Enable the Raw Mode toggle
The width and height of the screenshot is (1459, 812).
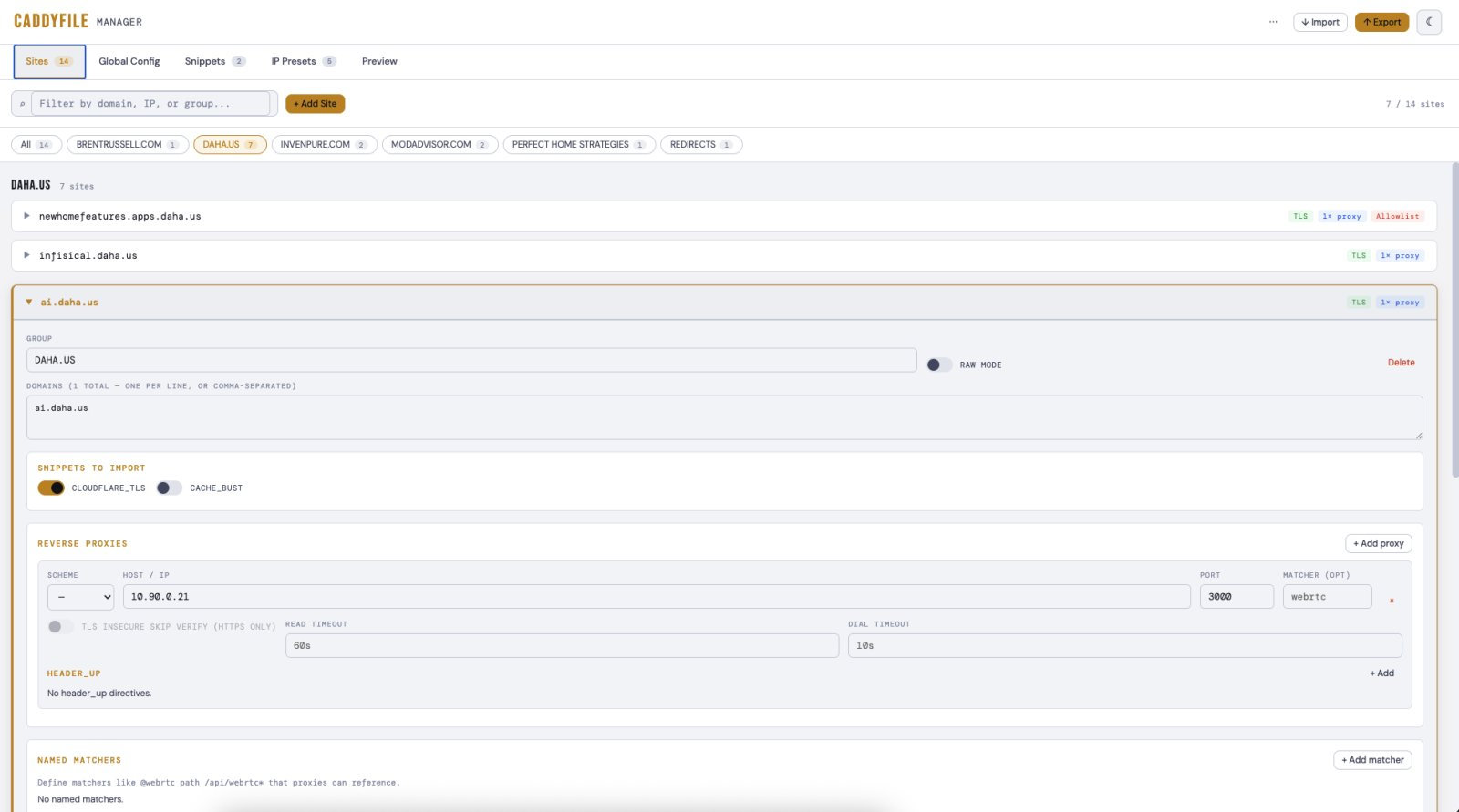[x=939, y=365]
